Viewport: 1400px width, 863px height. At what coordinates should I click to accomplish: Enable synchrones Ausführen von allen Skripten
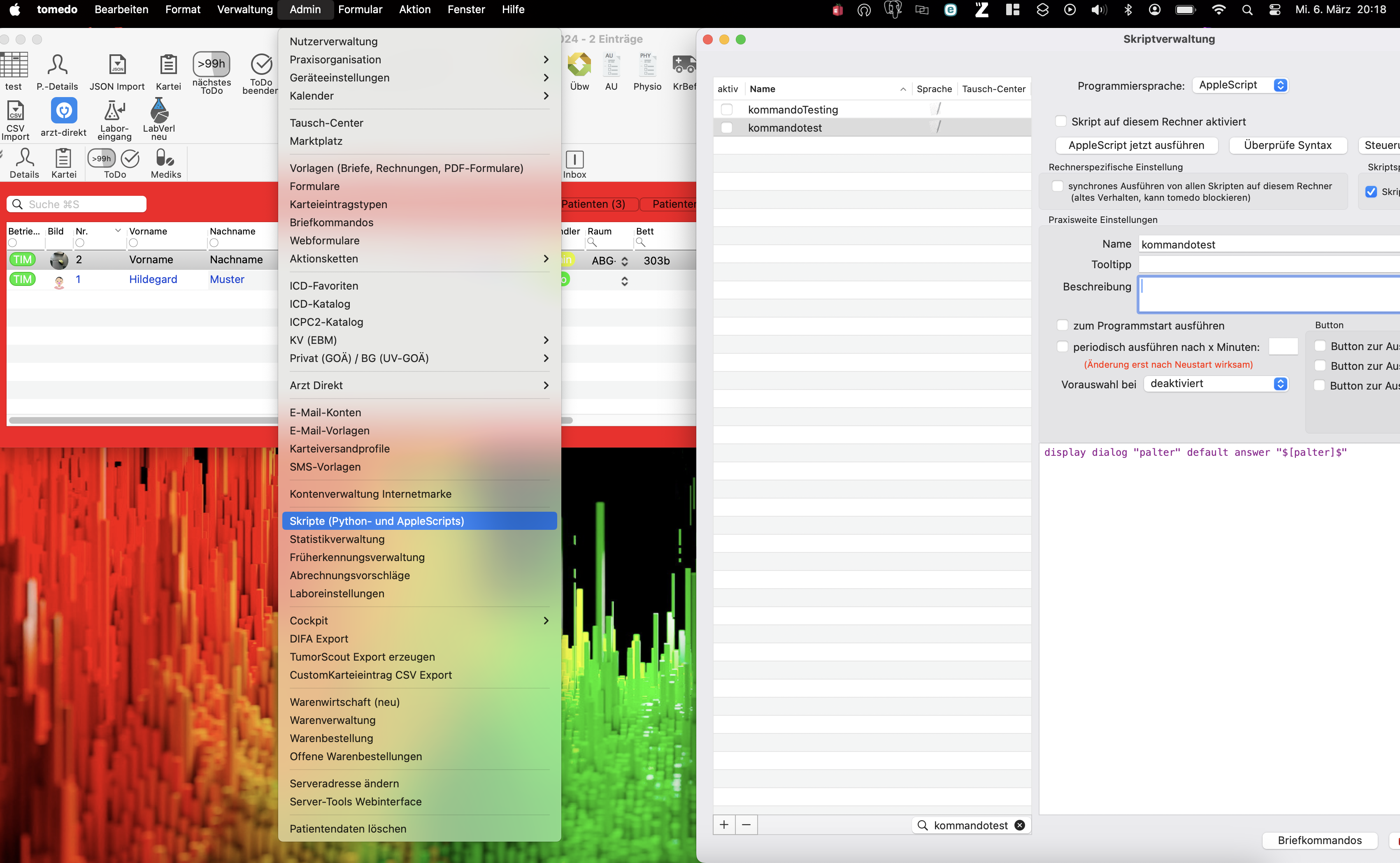point(1058,186)
